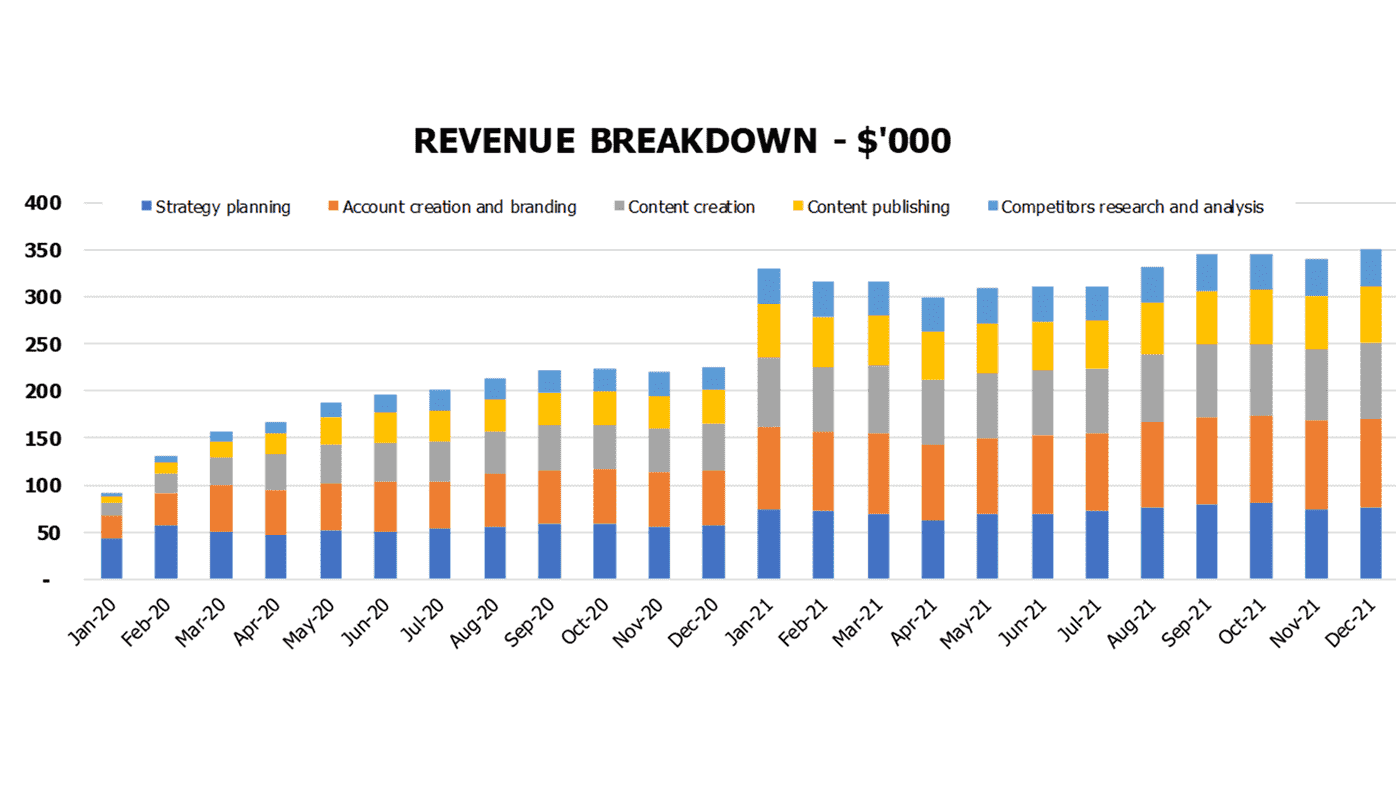Click the 200 y-axis value
Image resolution: width=1396 pixels, height=786 pixels.
[x=43, y=391]
